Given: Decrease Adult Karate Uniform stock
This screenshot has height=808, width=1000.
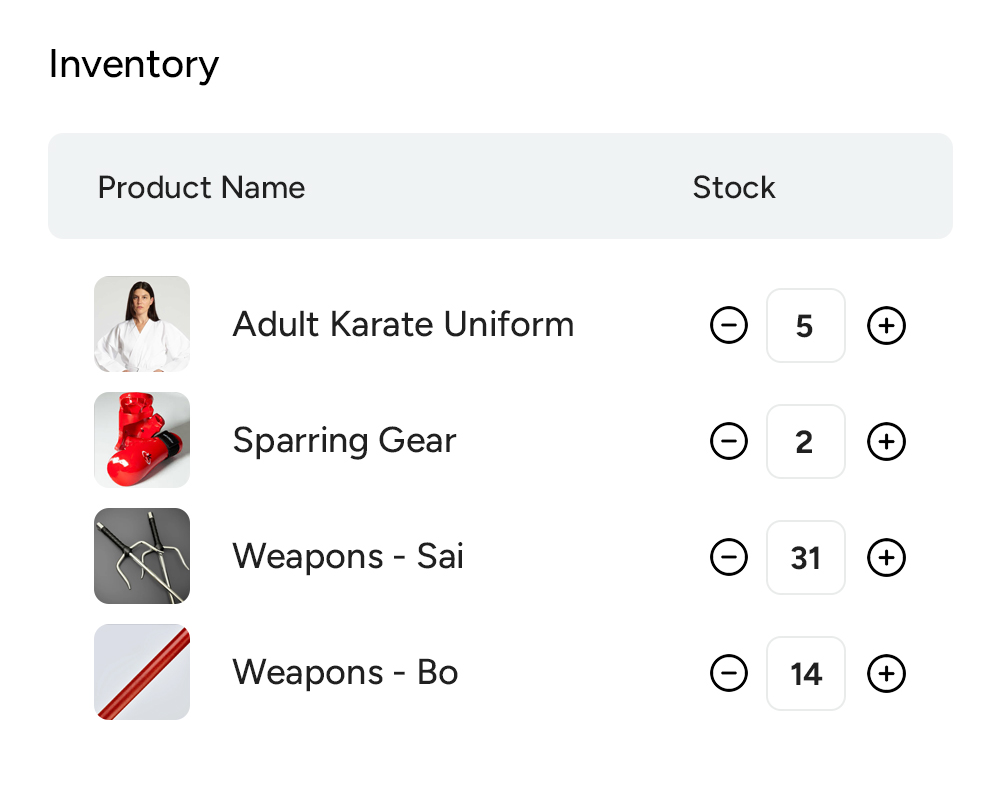Looking at the screenshot, I should pos(729,325).
